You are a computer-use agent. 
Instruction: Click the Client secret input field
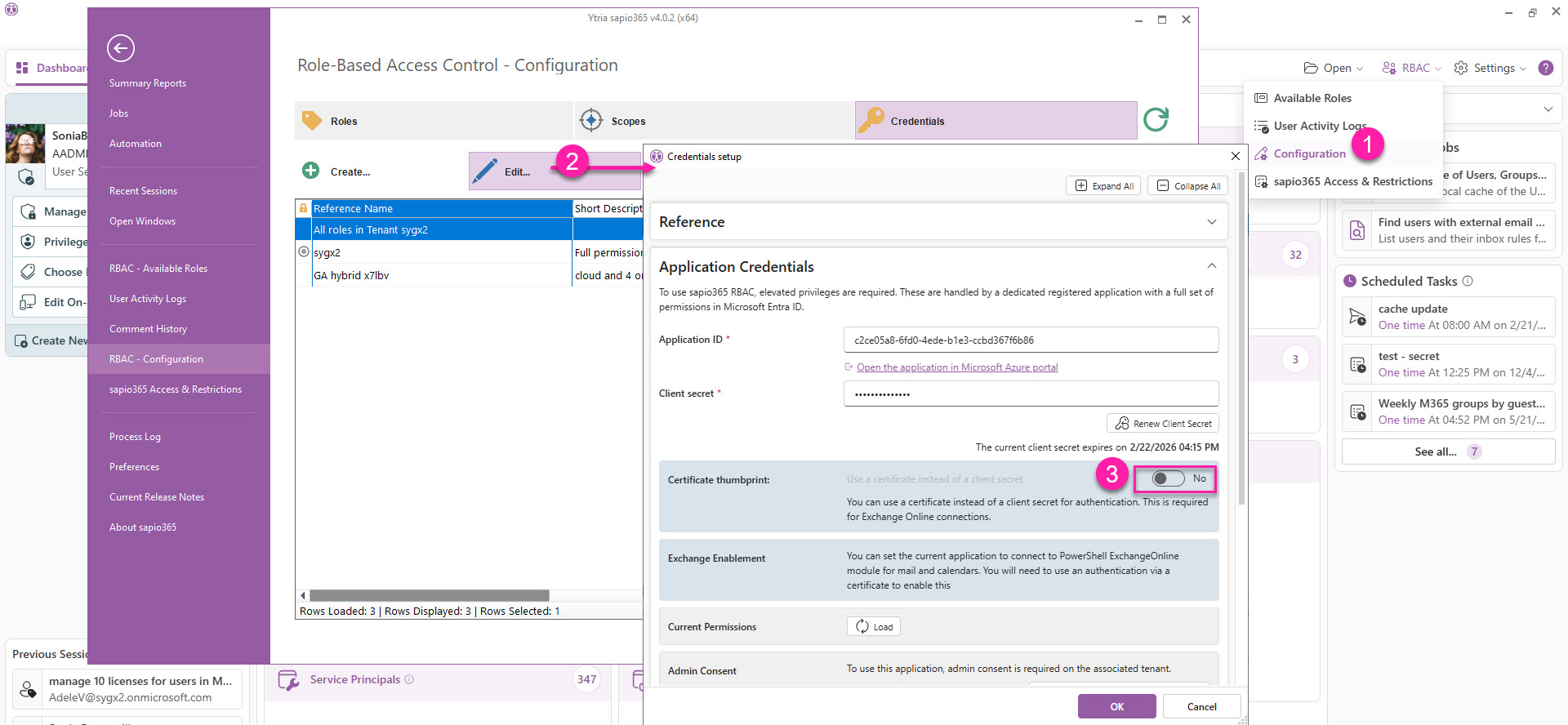1031,394
